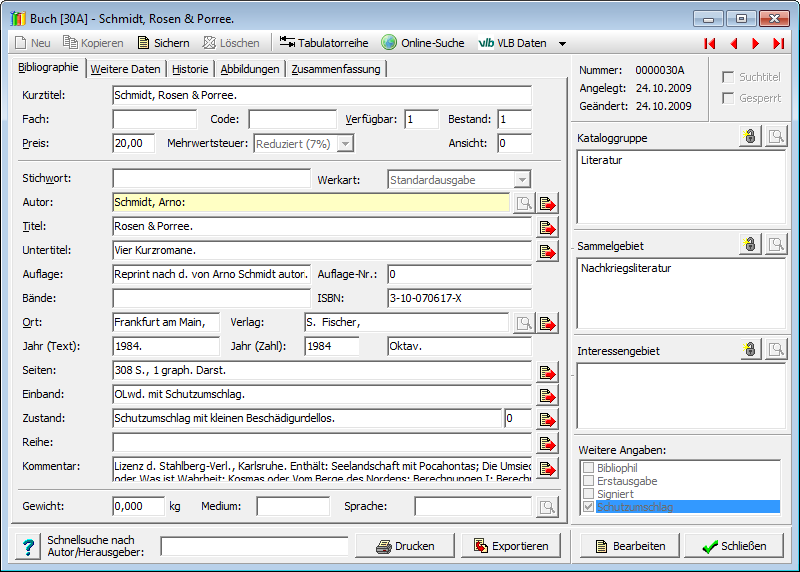
Task: Open the Online-Suche globe tool
Action: (x=389, y=43)
